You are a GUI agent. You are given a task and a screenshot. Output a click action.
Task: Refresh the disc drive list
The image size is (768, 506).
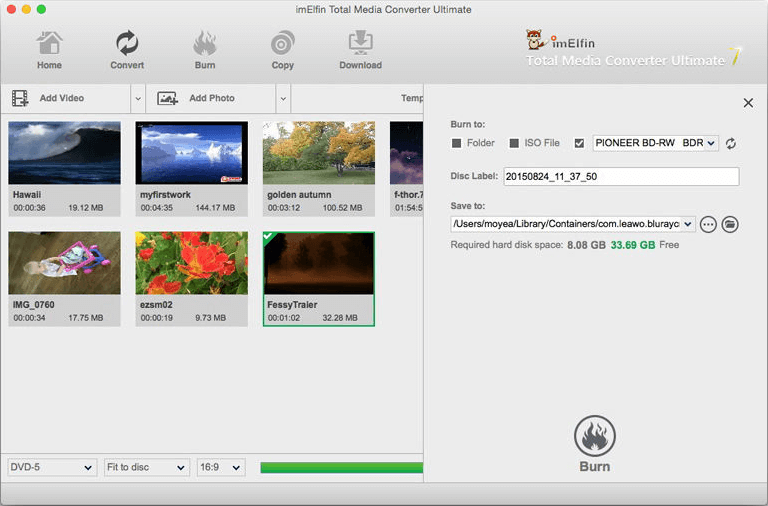pos(731,144)
